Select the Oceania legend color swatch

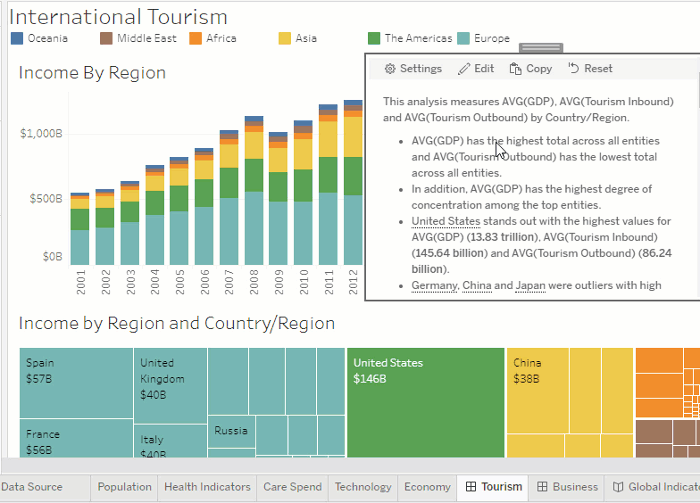pos(17,39)
